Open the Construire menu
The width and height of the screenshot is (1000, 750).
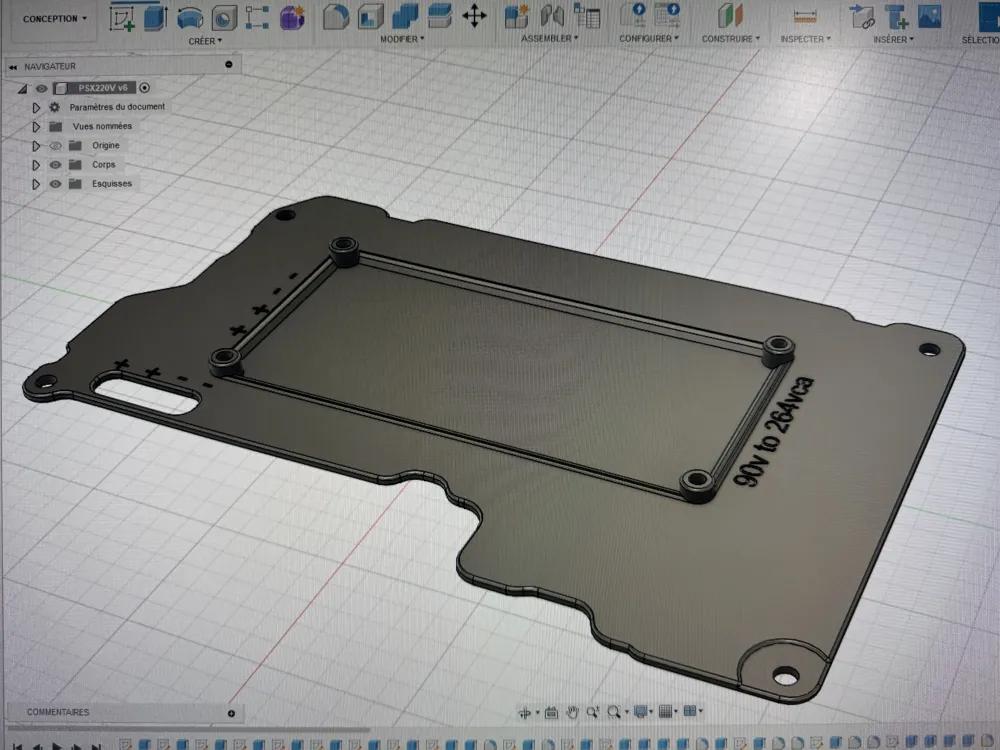pos(731,39)
